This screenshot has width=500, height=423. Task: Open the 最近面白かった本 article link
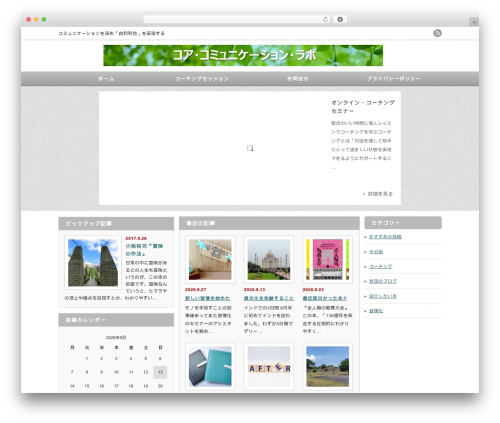(x=325, y=298)
